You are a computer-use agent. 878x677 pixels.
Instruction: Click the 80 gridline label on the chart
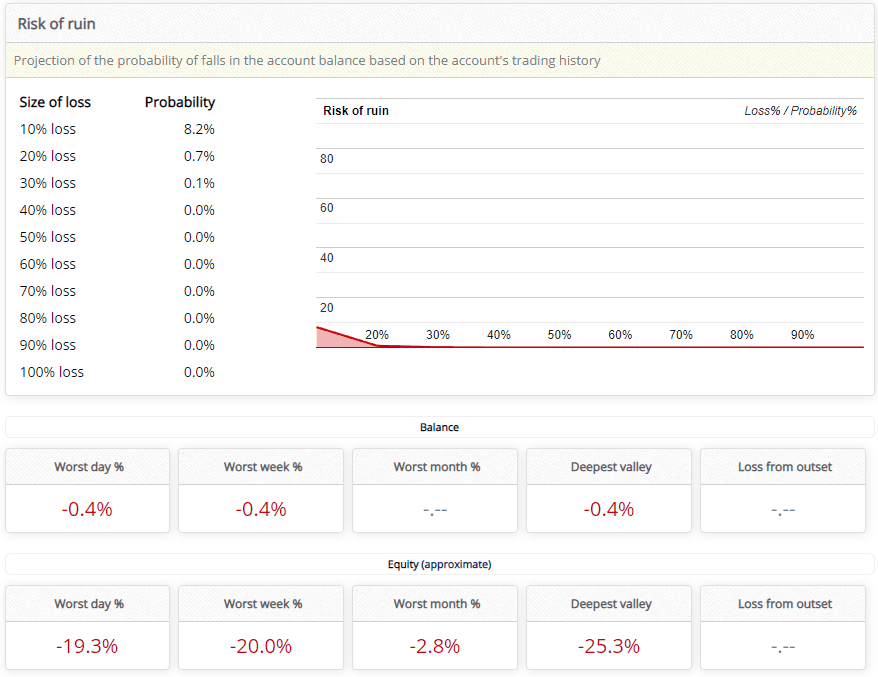pyautogui.click(x=326, y=158)
